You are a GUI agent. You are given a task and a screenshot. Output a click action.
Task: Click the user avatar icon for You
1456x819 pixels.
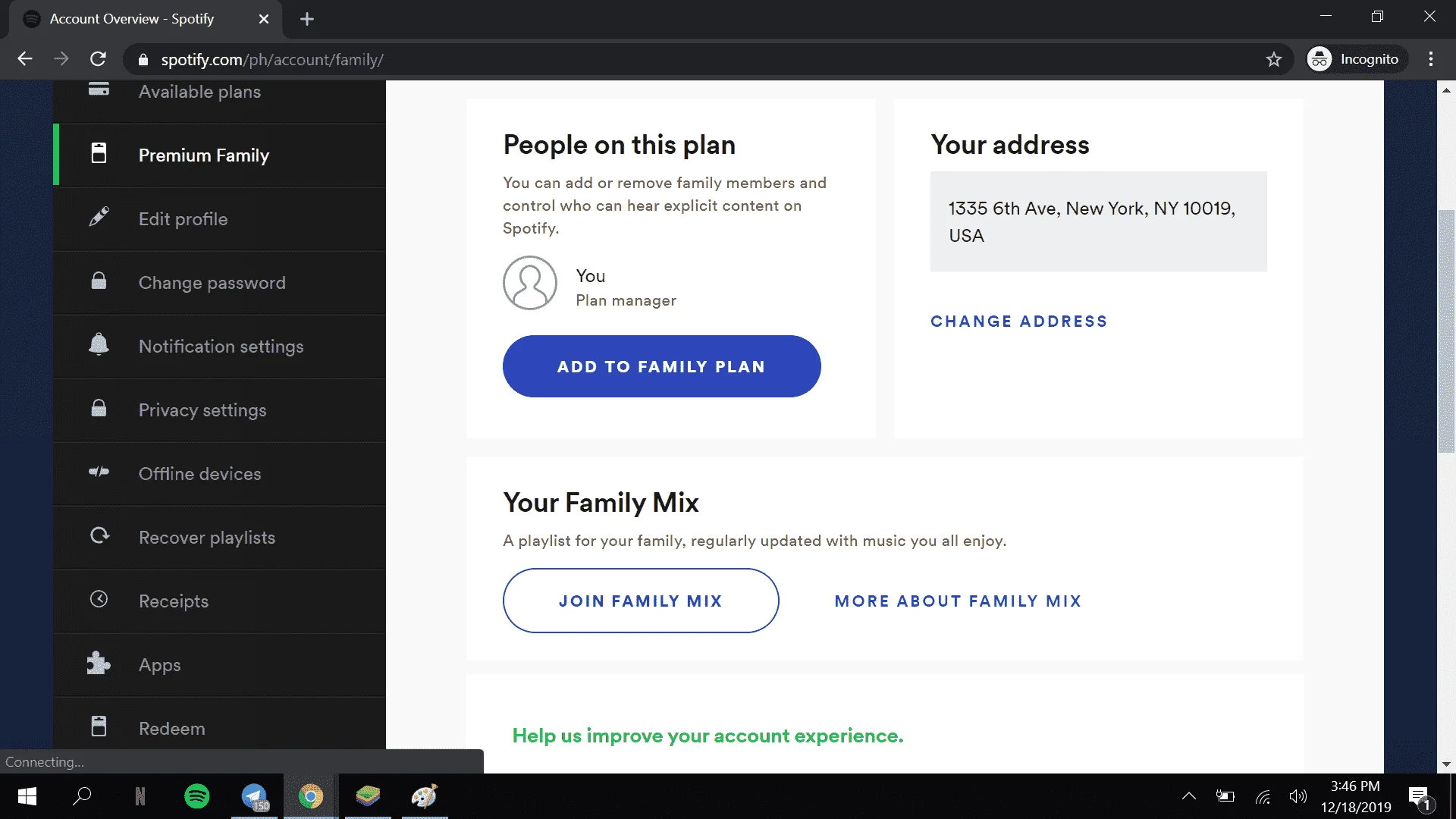tap(530, 282)
